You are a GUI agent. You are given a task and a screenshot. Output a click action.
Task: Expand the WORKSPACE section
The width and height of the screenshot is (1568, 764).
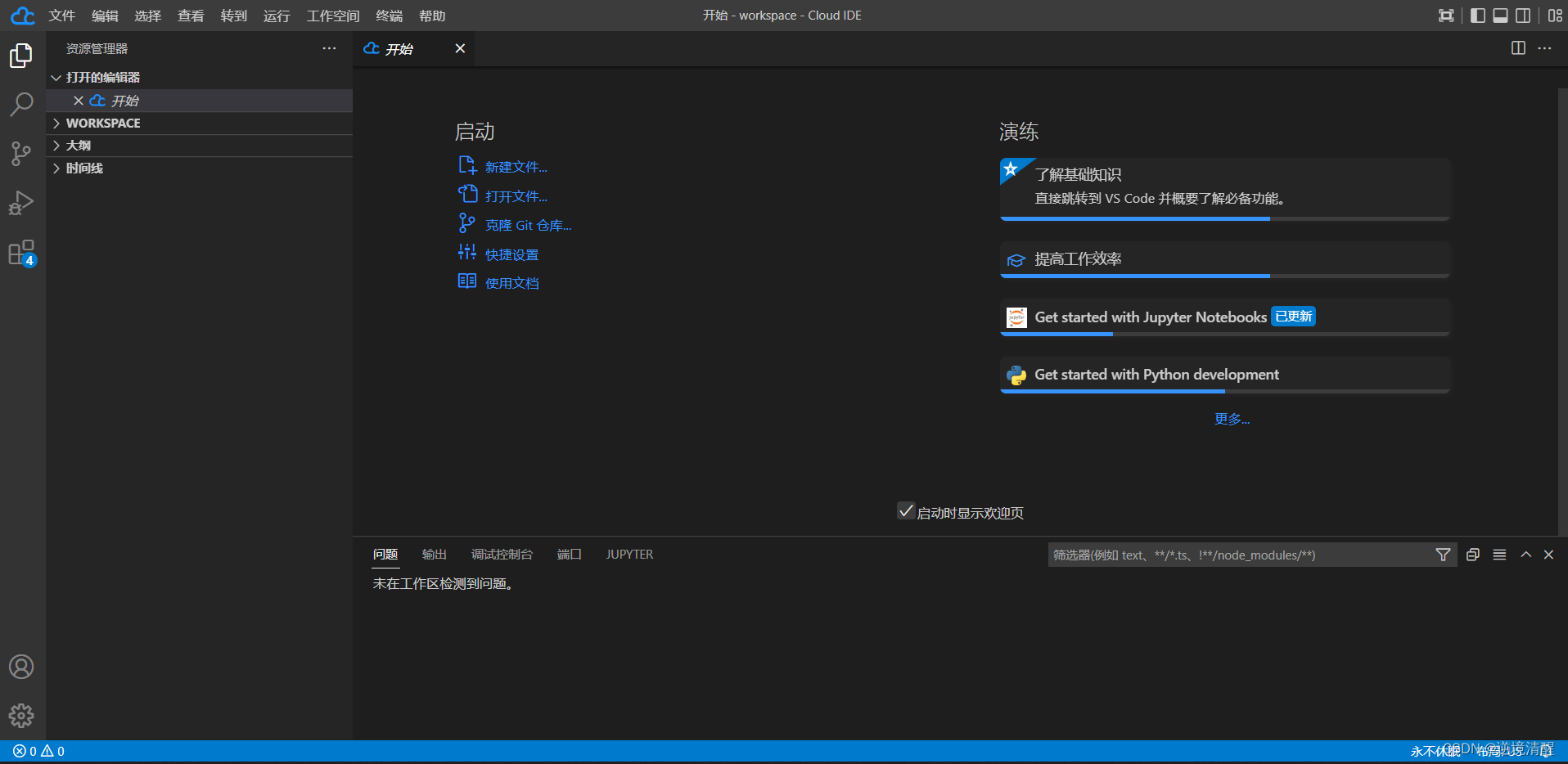[200, 124]
